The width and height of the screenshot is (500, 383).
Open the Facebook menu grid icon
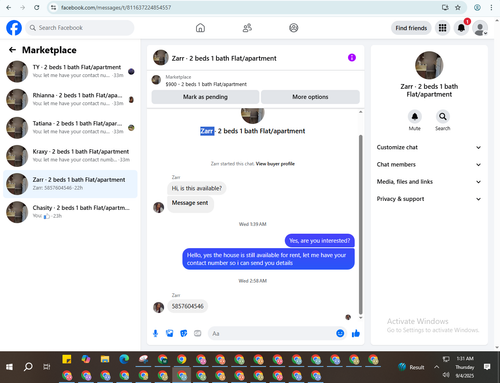click(442, 28)
